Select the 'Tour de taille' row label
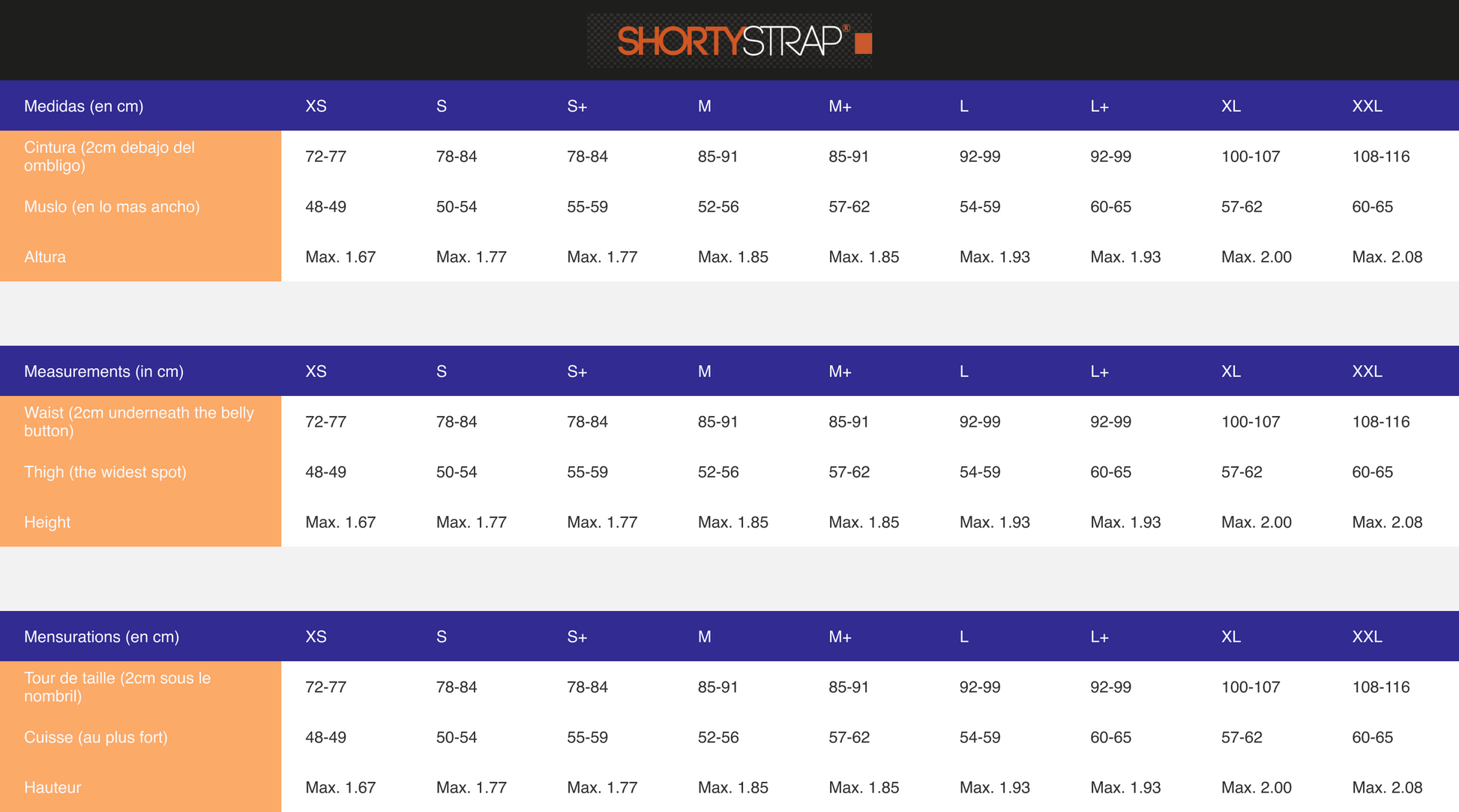 pos(117,688)
